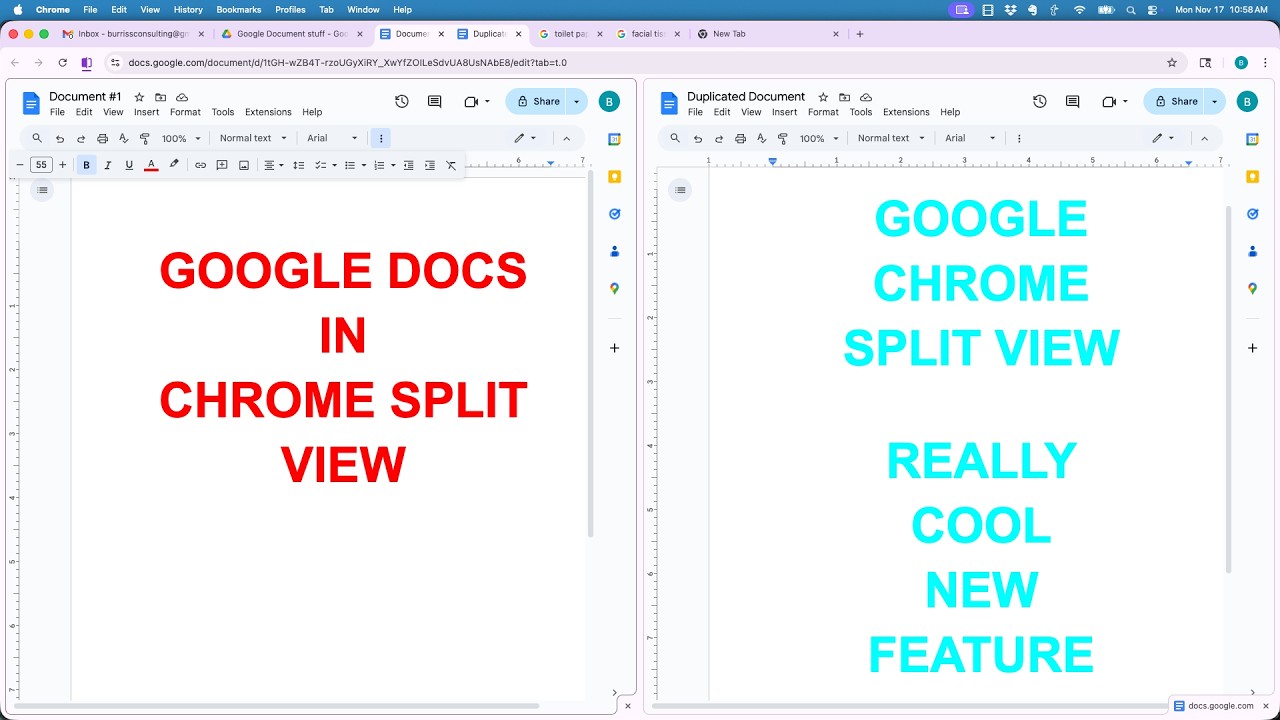Collapse the toolbar in Duplicated Document
This screenshot has width=1280, height=720.
click(x=1204, y=138)
